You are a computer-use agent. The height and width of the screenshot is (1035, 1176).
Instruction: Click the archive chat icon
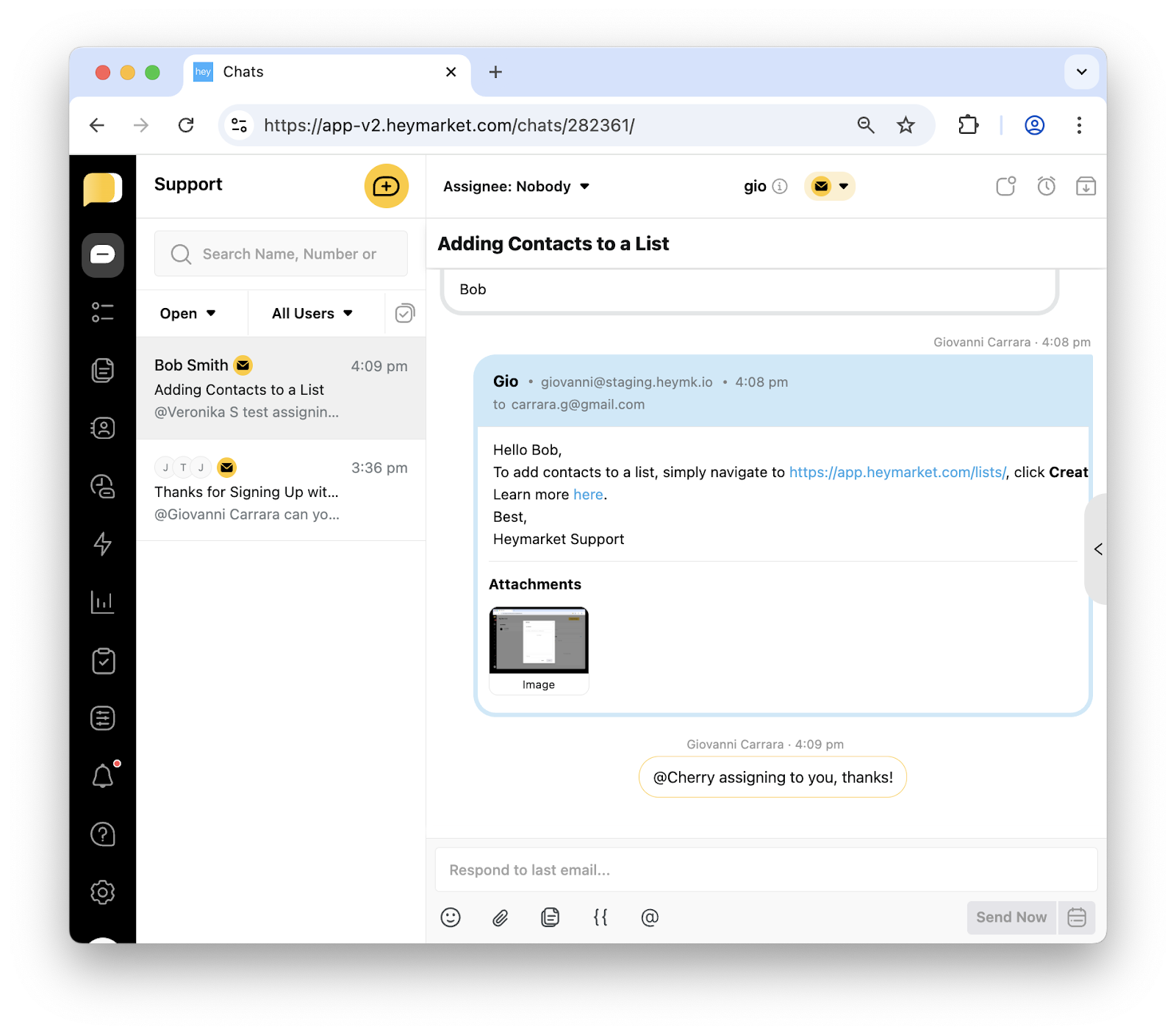point(1086,186)
